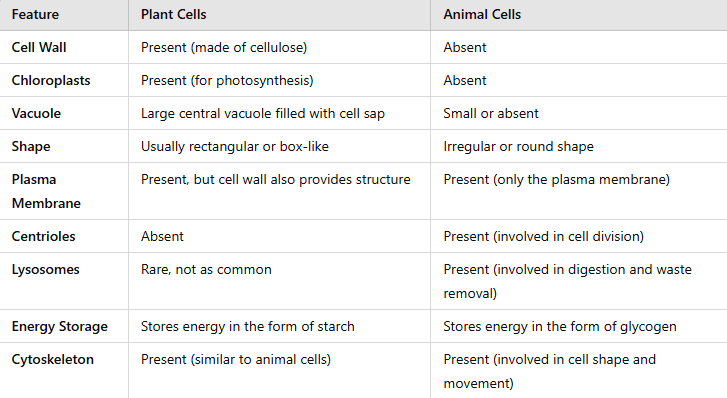
Task: Select the Plant Cells column header
Action: tap(173, 14)
